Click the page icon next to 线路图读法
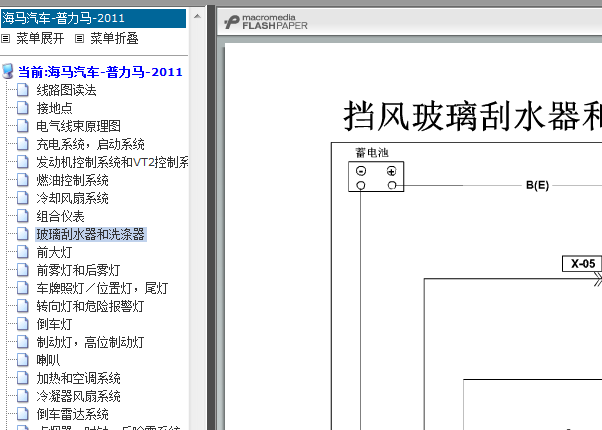The height and width of the screenshot is (430, 602). pos(23,90)
